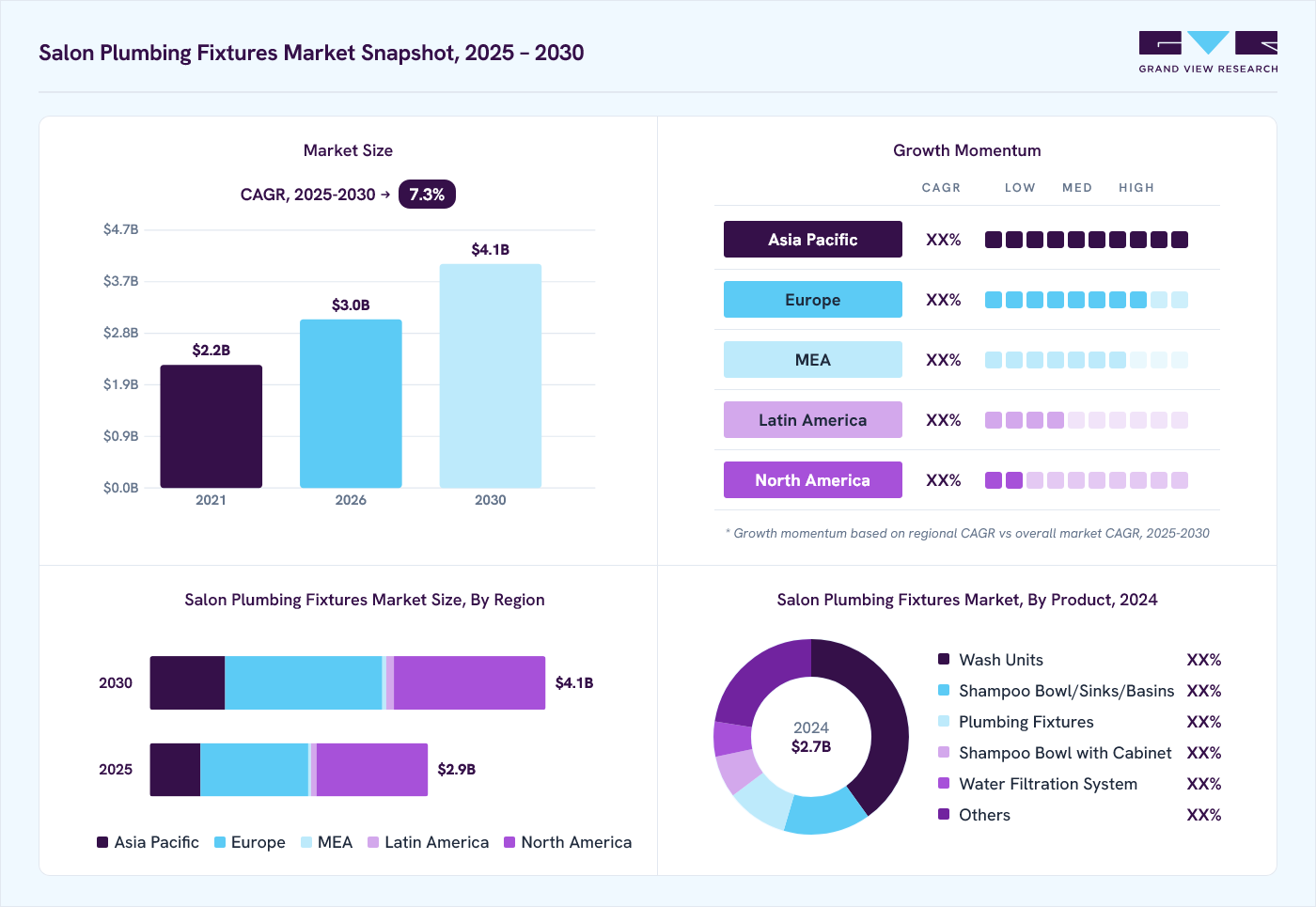
Task: Select the Shampoo Bowl with Cabinet legend swatch
Action: (944, 752)
